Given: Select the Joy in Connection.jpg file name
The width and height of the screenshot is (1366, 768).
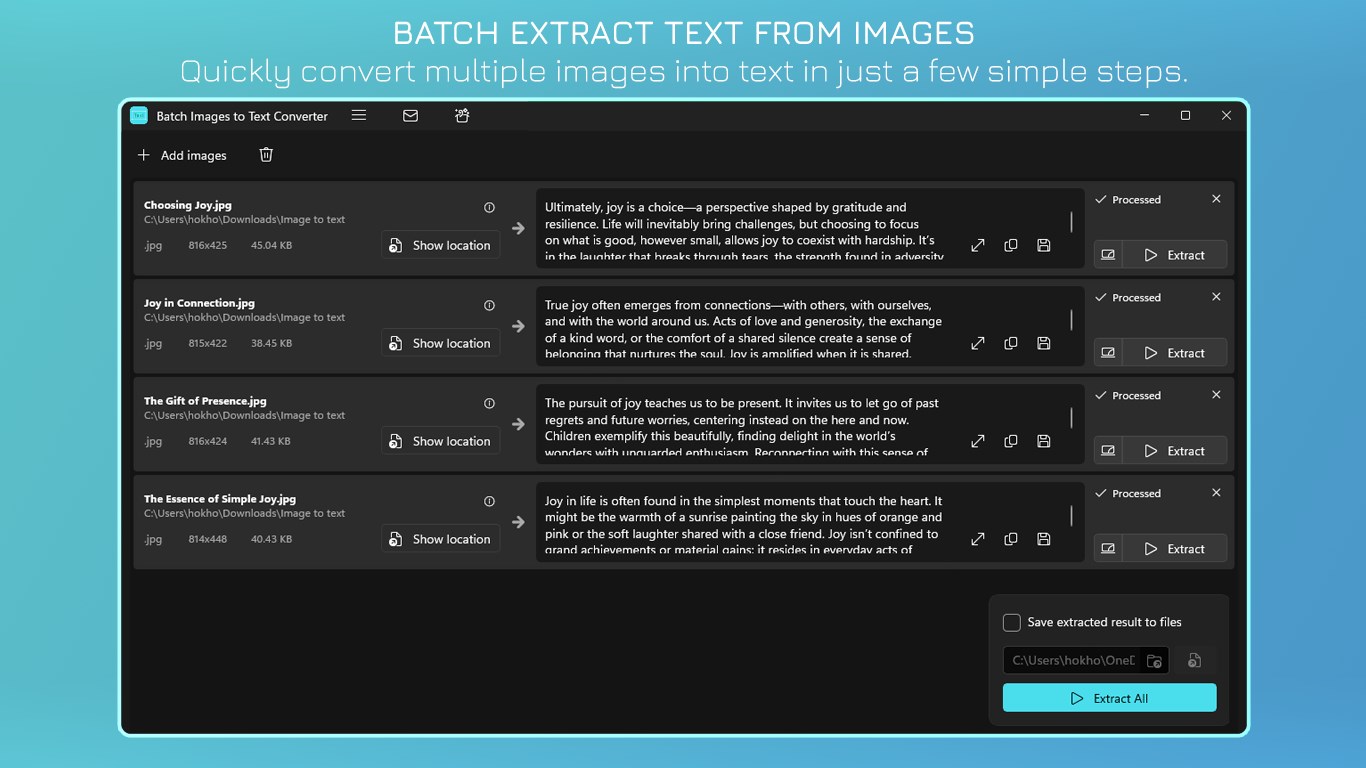Looking at the screenshot, I should pos(199,303).
